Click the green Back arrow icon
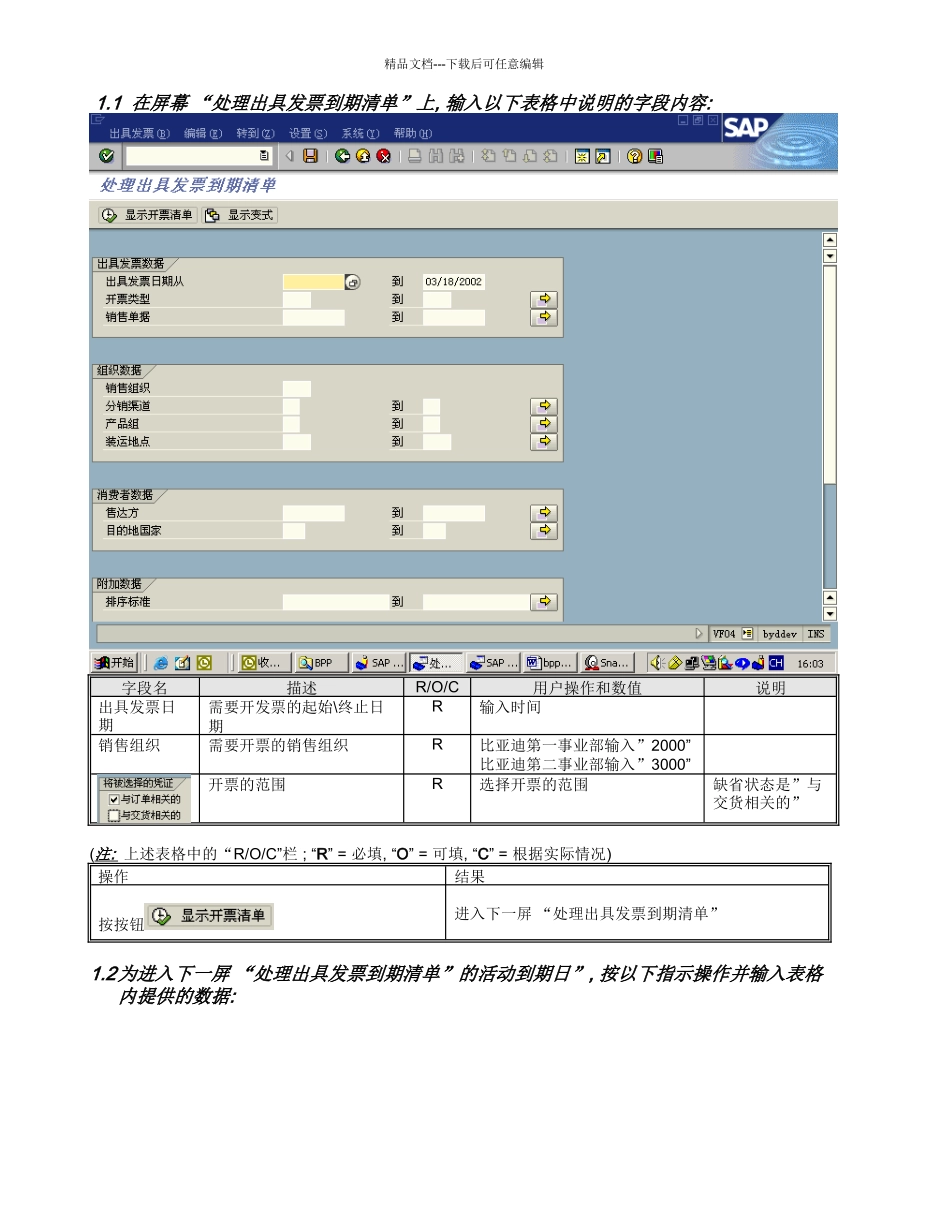The image size is (950, 1230). 342,156
